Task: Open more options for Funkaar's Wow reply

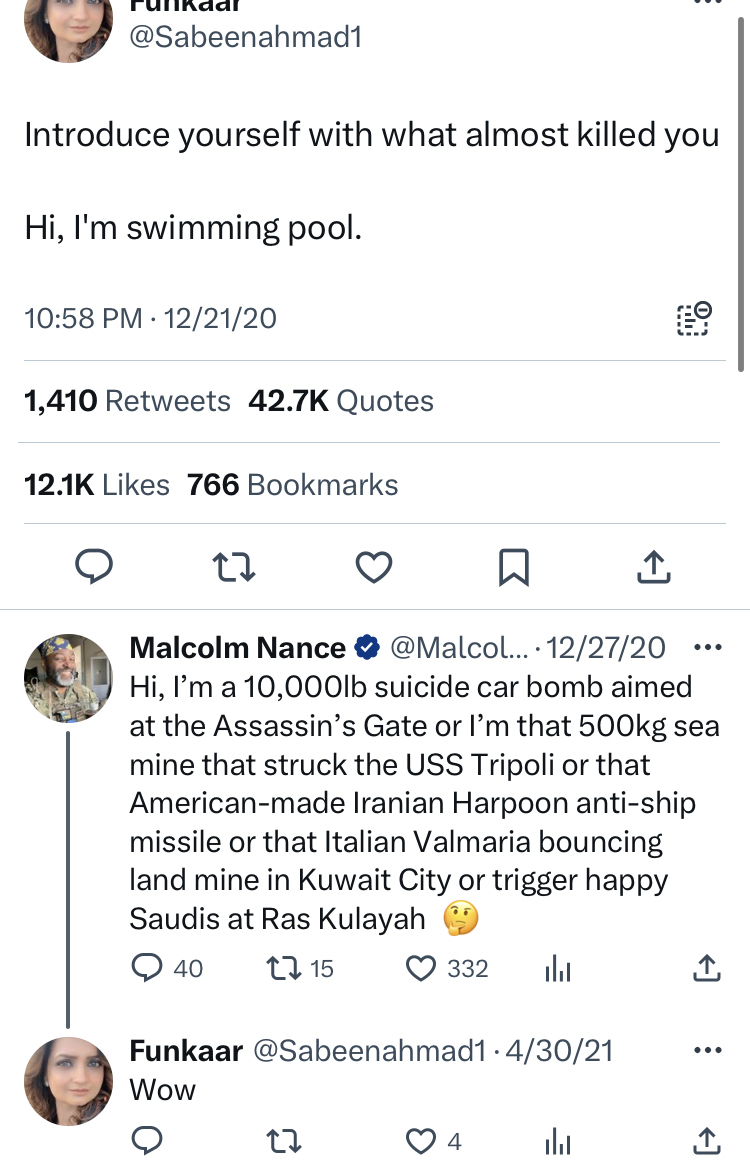Action: click(707, 1050)
